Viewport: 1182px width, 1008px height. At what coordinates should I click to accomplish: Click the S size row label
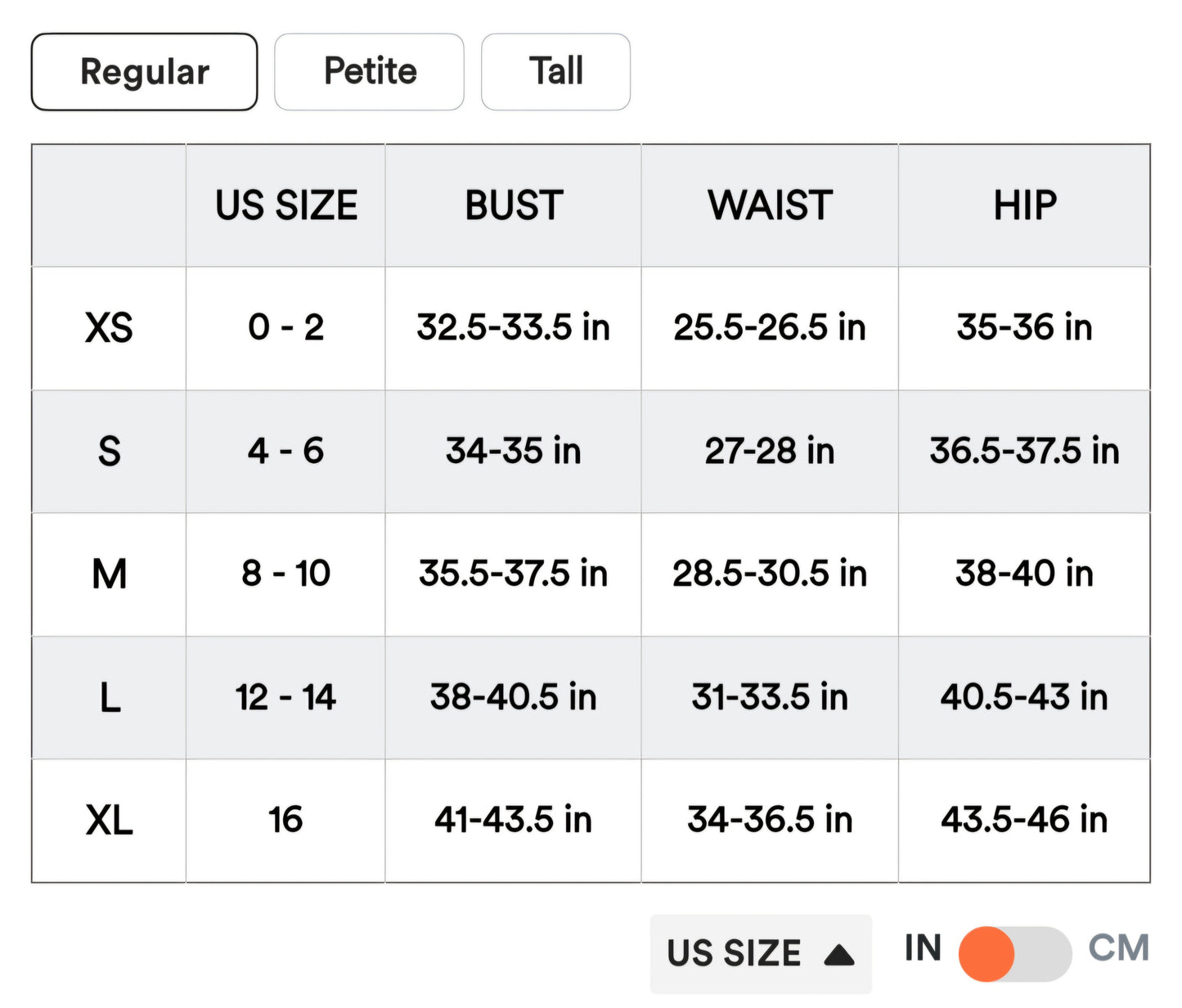click(x=109, y=451)
